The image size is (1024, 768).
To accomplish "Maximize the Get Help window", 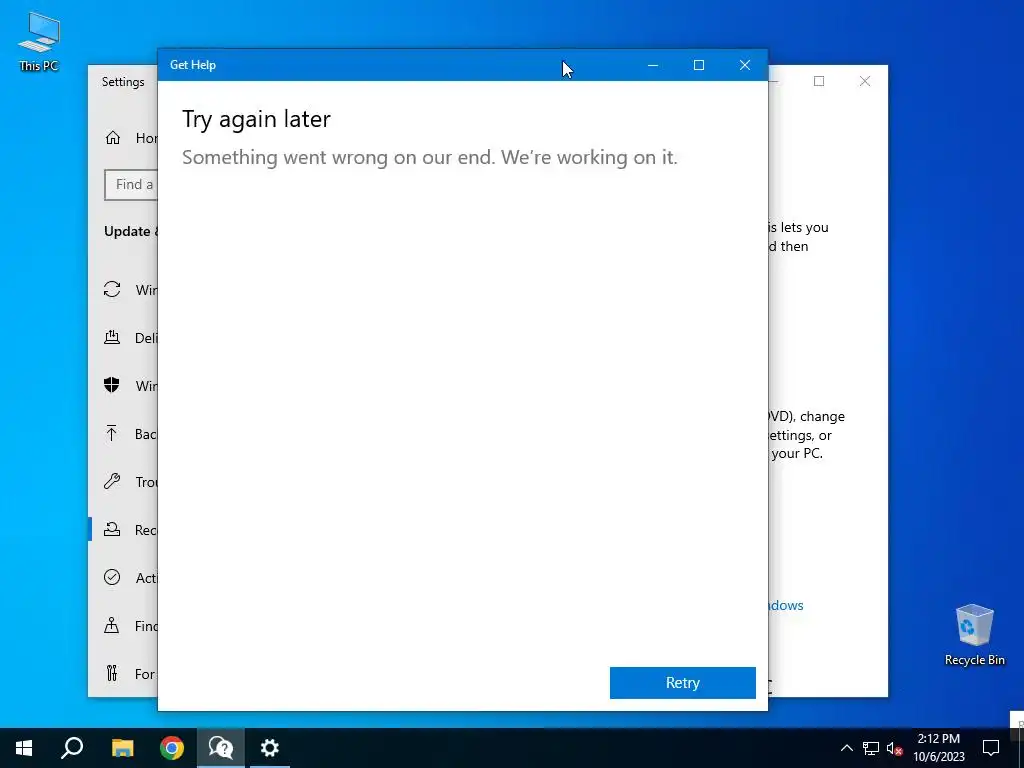I will 699,65.
